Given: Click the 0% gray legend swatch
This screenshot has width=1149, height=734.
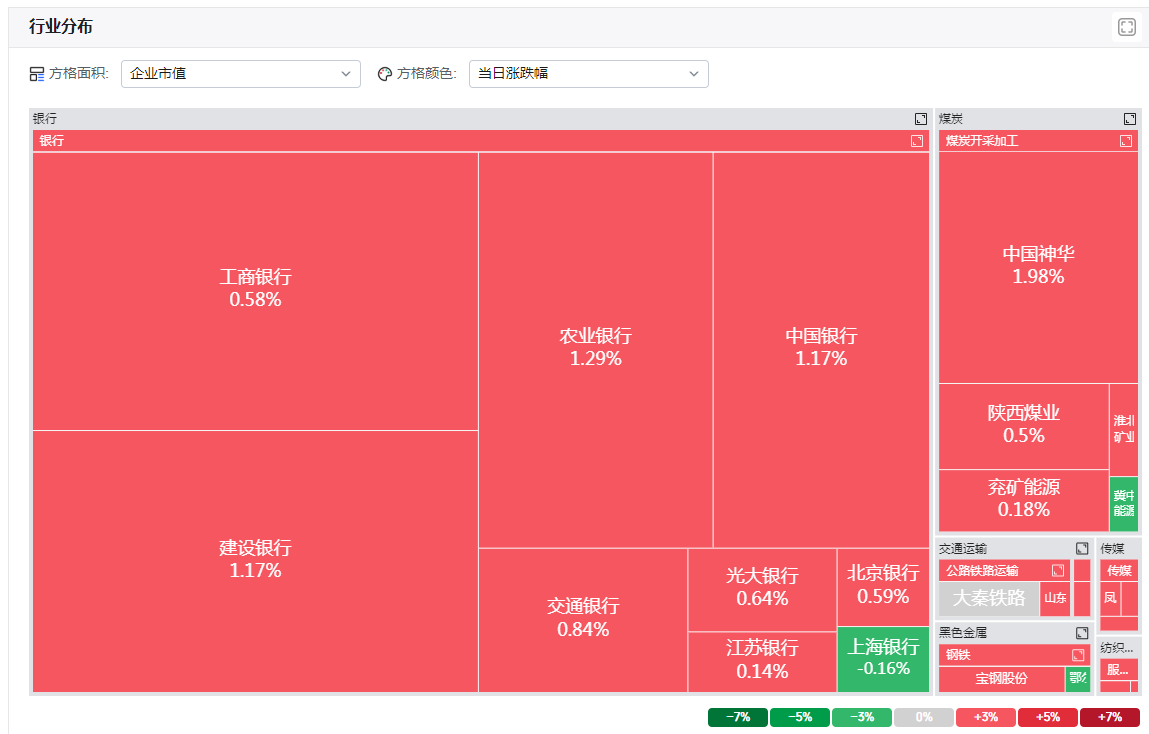Looking at the screenshot, I should 924,717.
